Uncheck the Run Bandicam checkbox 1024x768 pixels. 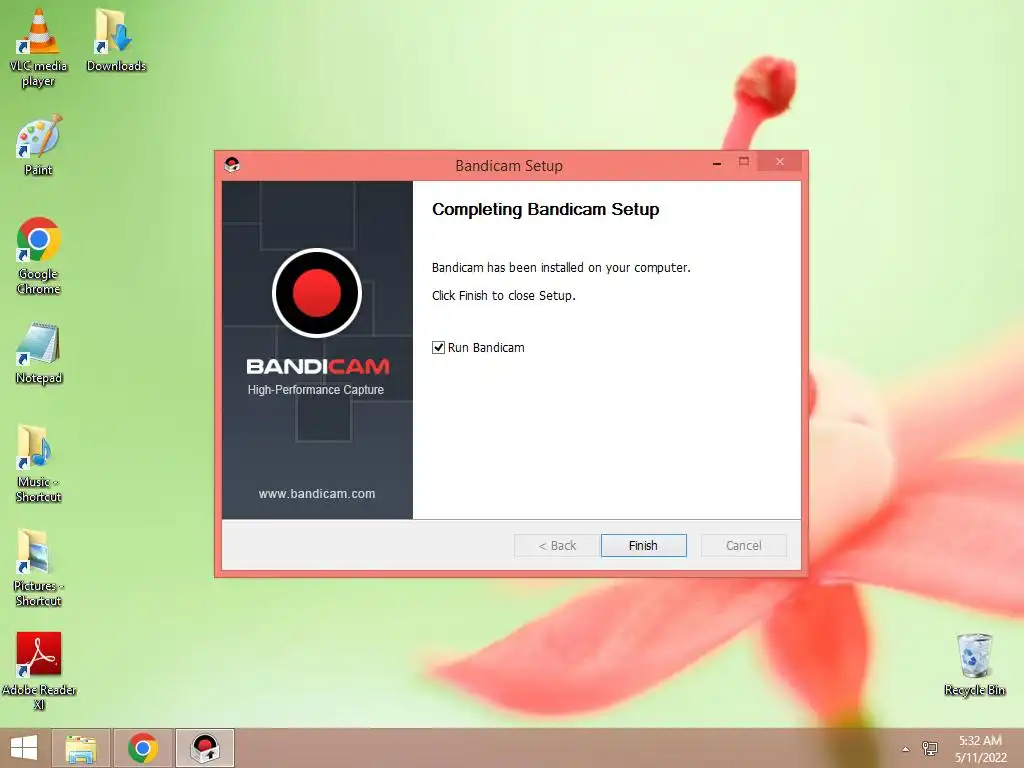pos(438,347)
